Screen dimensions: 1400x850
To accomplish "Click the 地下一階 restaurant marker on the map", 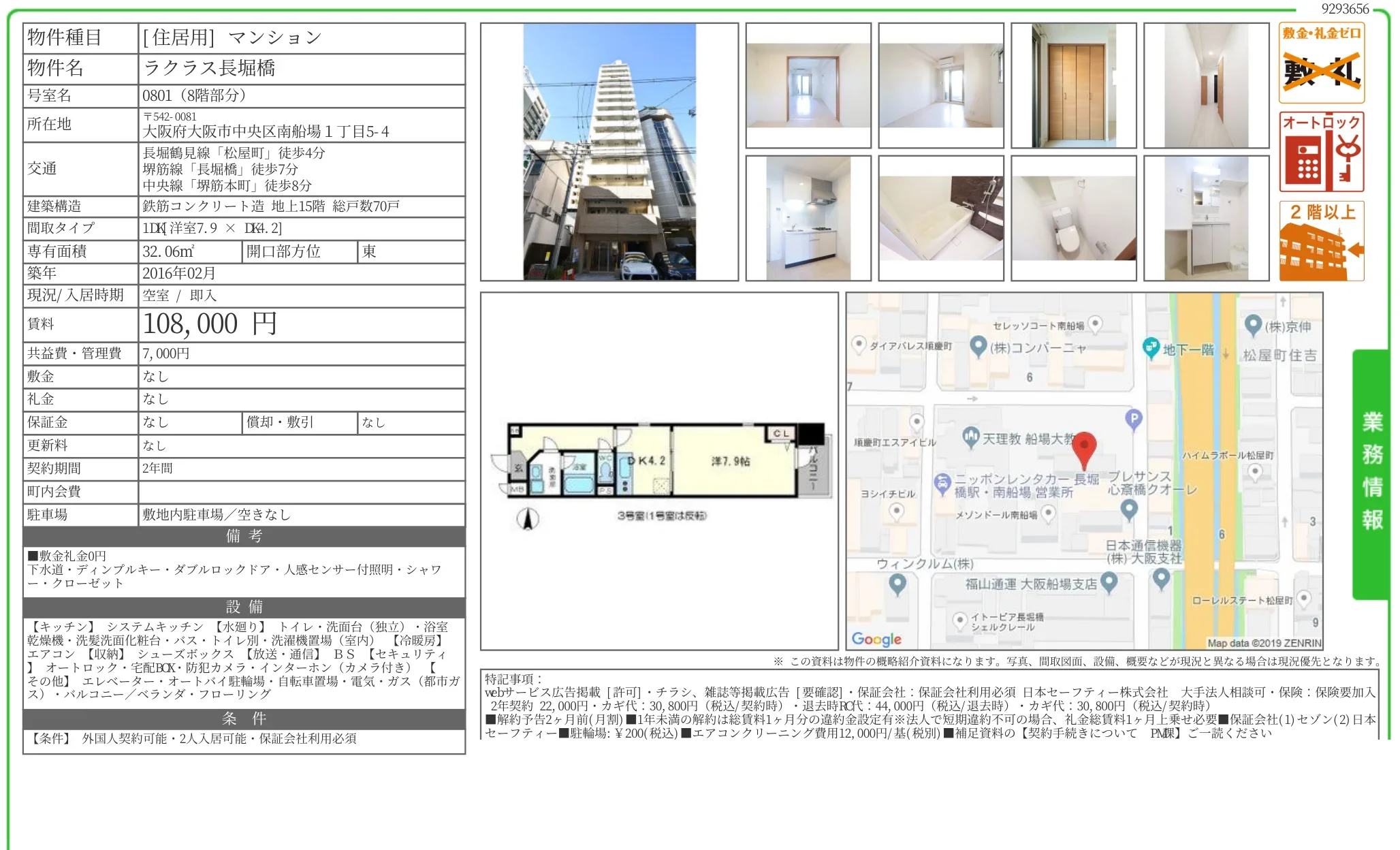I will tap(1151, 347).
